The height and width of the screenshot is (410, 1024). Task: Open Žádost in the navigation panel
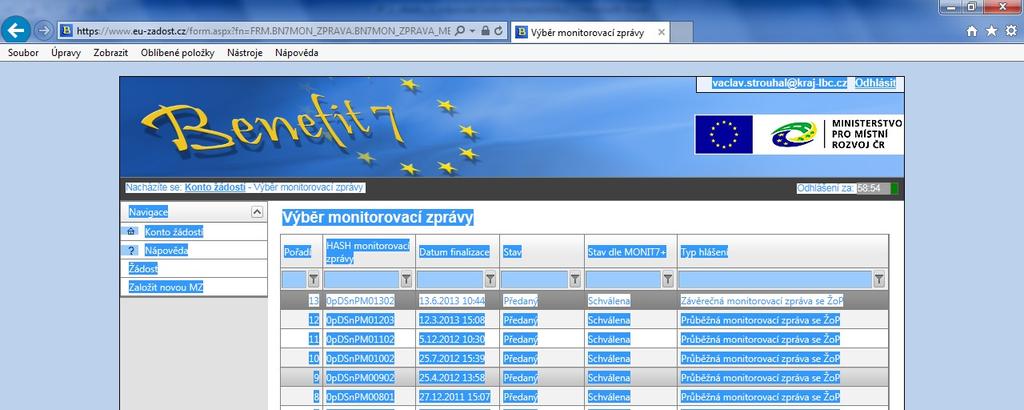click(143, 268)
